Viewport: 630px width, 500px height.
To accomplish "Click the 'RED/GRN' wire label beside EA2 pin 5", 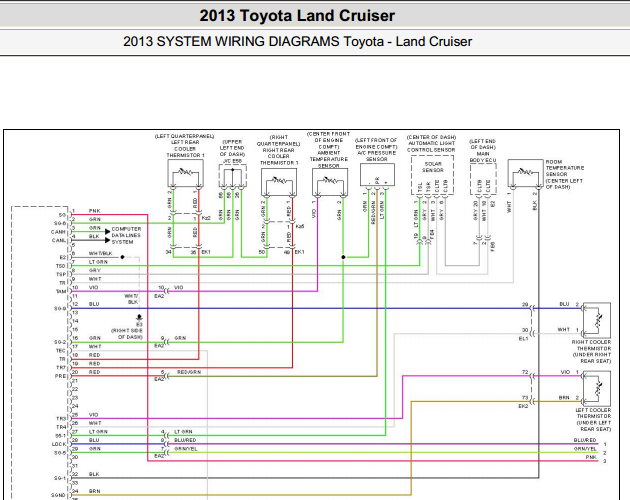I will (189, 372).
